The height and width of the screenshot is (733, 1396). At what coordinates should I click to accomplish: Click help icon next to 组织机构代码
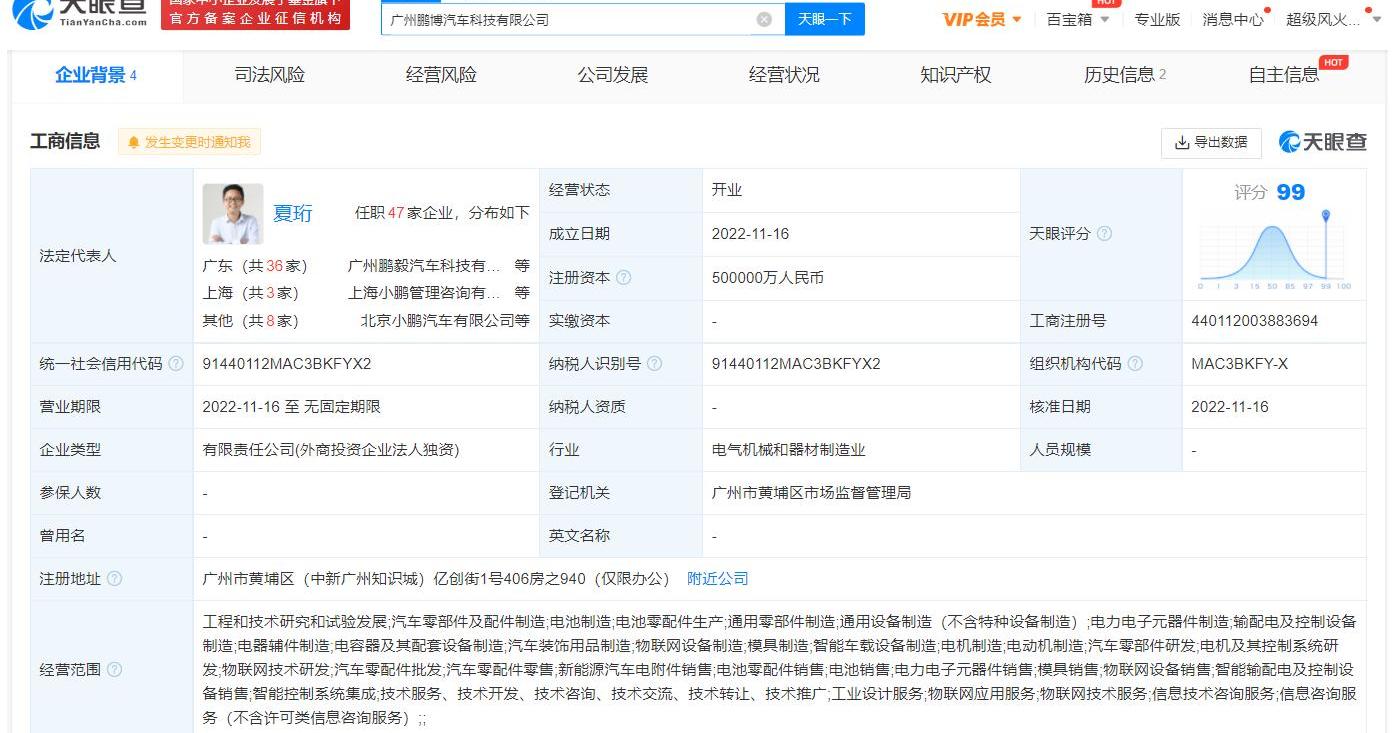click(1135, 364)
